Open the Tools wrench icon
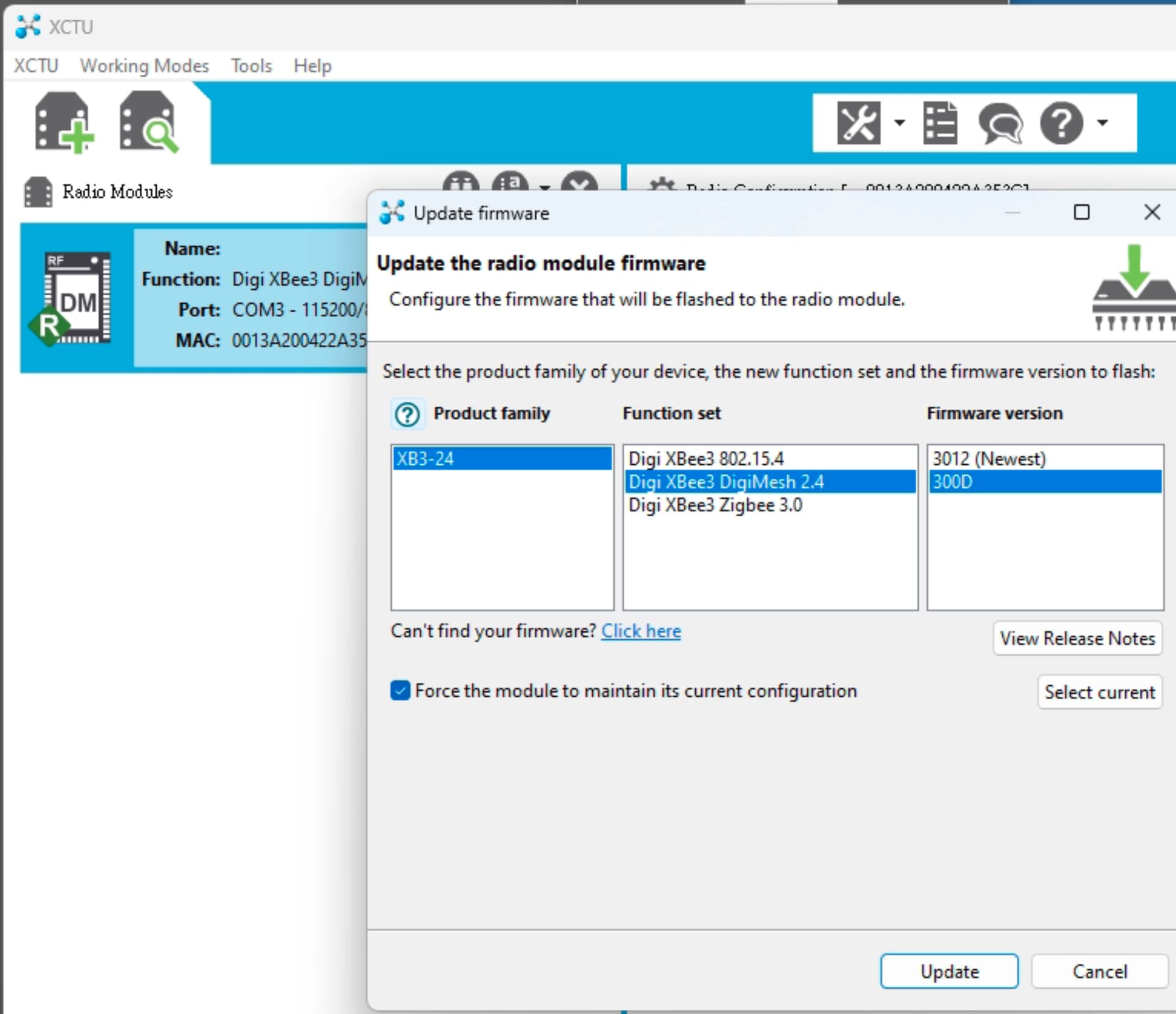This screenshot has width=1176, height=1014. 858,123
